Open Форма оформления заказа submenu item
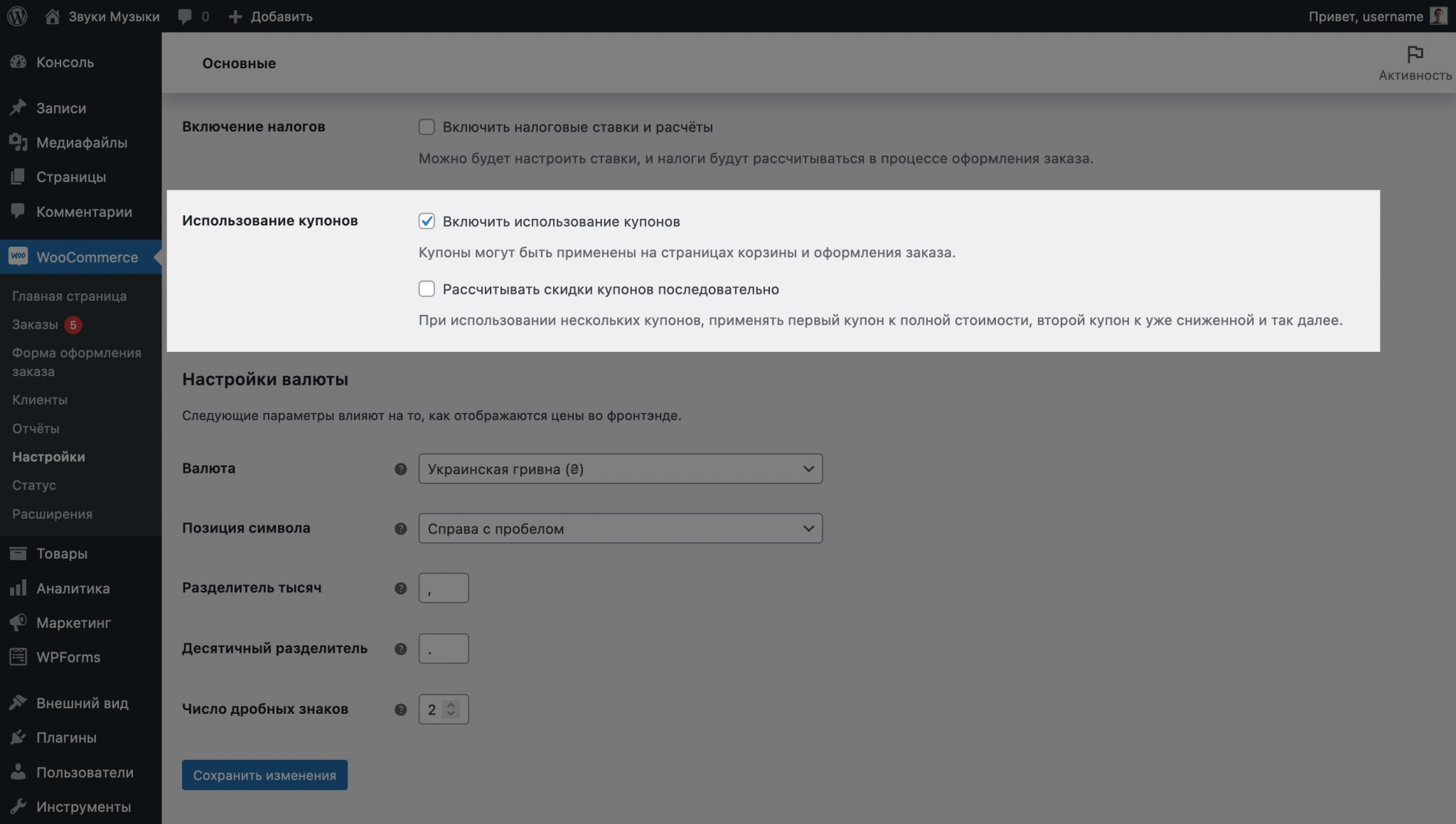This screenshot has height=824, width=1456. pos(77,362)
